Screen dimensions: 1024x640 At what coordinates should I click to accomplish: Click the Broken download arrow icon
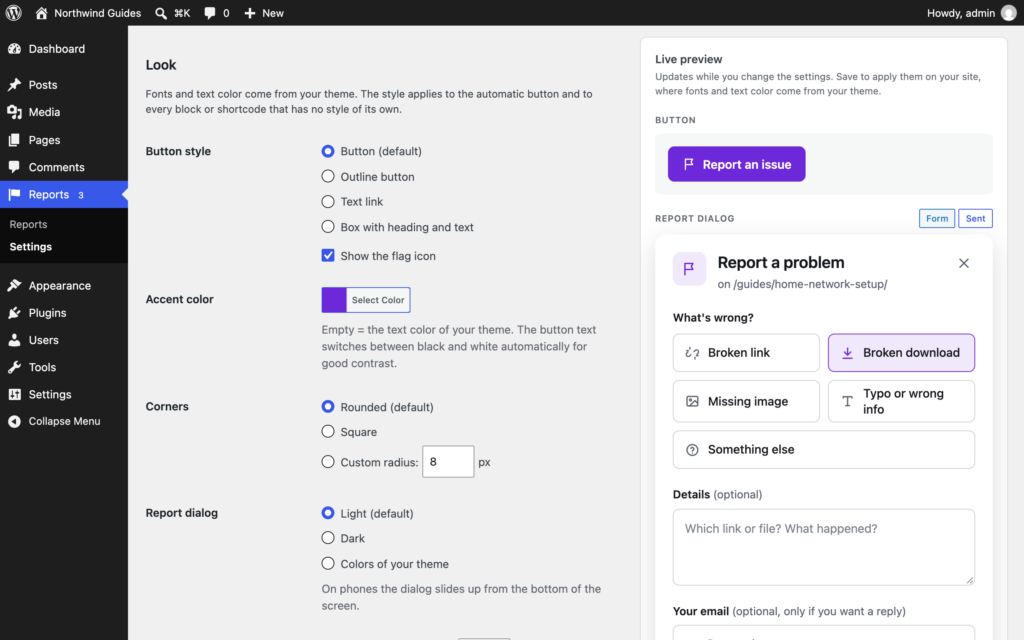pyautogui.click(x=847, y=353)
